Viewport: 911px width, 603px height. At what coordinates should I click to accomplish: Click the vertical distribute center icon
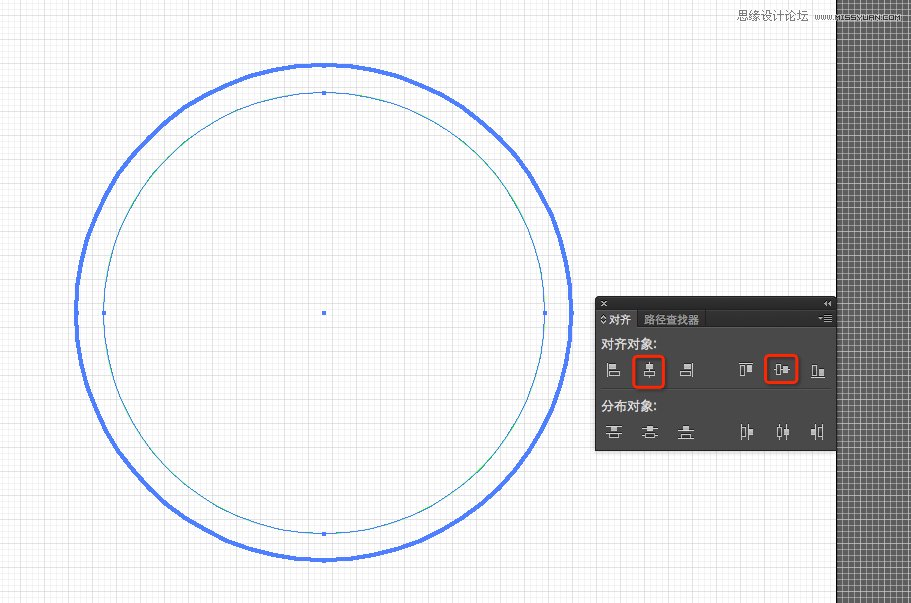650,432
